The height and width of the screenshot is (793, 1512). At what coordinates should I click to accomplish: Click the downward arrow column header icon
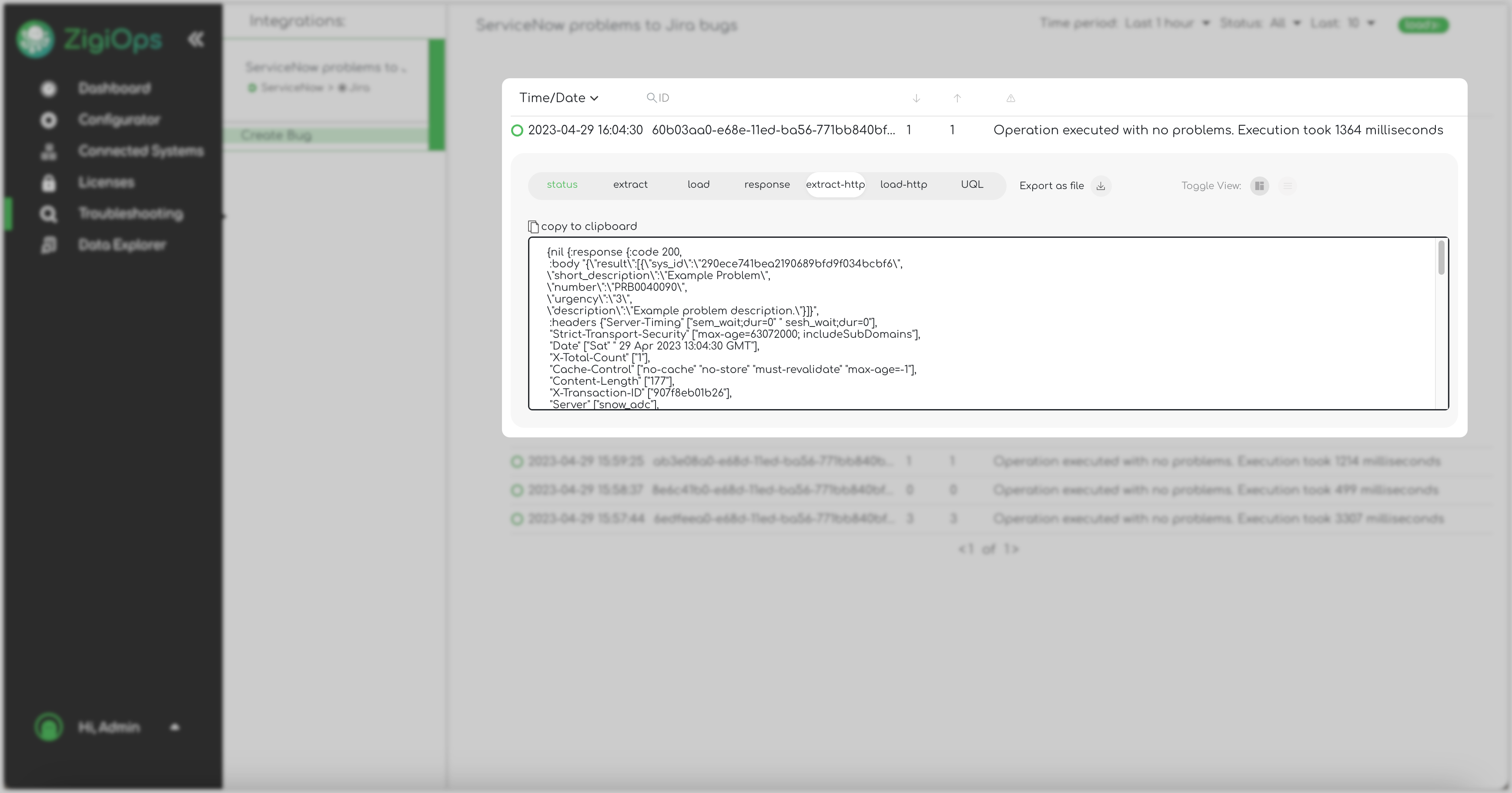(x=916, y=99)
